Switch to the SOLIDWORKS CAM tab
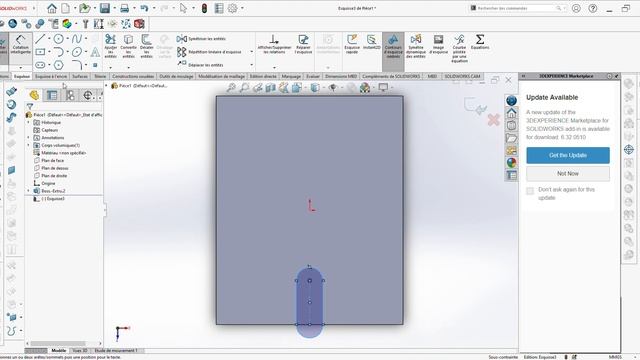 click(462, 76)
